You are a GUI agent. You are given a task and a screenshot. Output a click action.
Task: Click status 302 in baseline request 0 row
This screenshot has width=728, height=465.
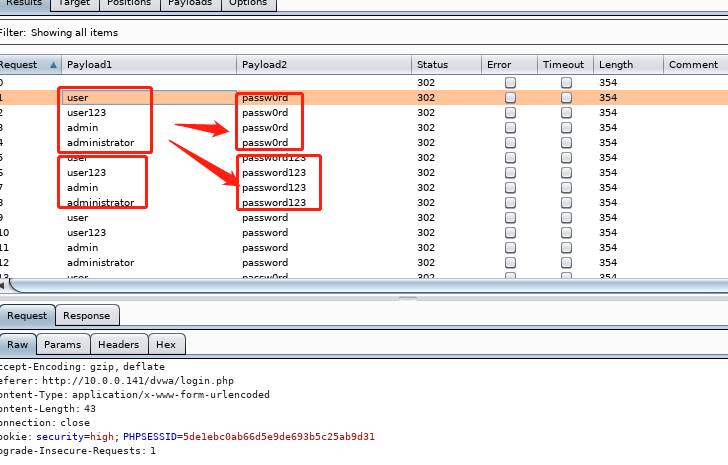[x=426, y=83]
